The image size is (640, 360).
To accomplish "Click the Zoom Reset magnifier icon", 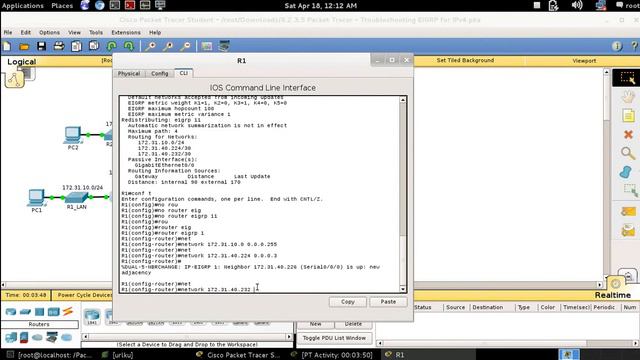I will 168,46.
